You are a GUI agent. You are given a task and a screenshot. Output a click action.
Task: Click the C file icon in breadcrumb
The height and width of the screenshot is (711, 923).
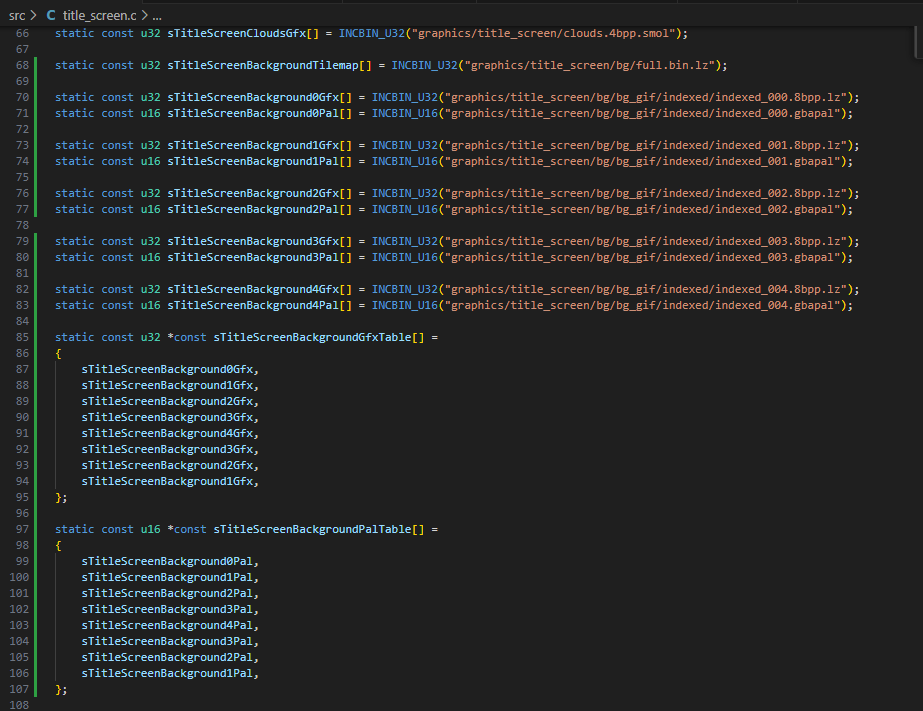click(x=51, y=16)
